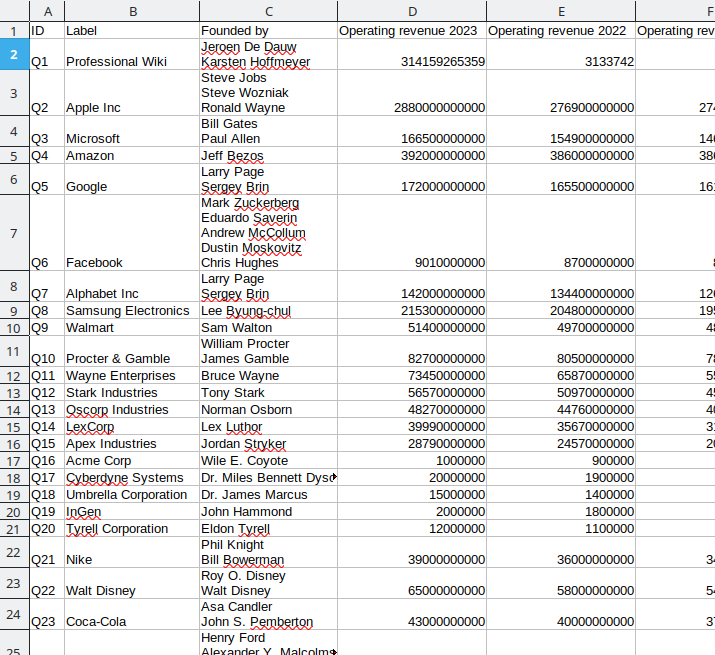Click the 'Wile E. Coyote' cell

[269, 461]
